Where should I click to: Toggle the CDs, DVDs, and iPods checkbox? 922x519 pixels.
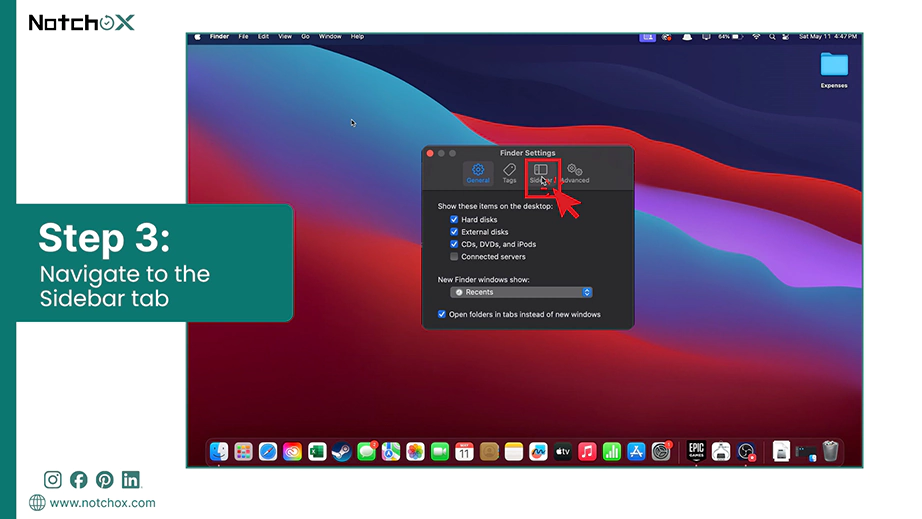454,244
